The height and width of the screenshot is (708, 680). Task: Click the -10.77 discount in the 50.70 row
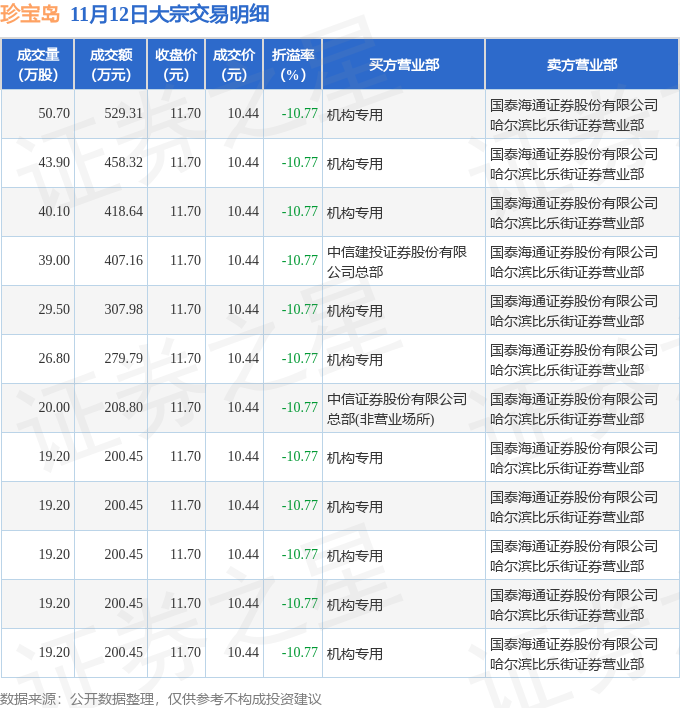click(x=299, y=114)
